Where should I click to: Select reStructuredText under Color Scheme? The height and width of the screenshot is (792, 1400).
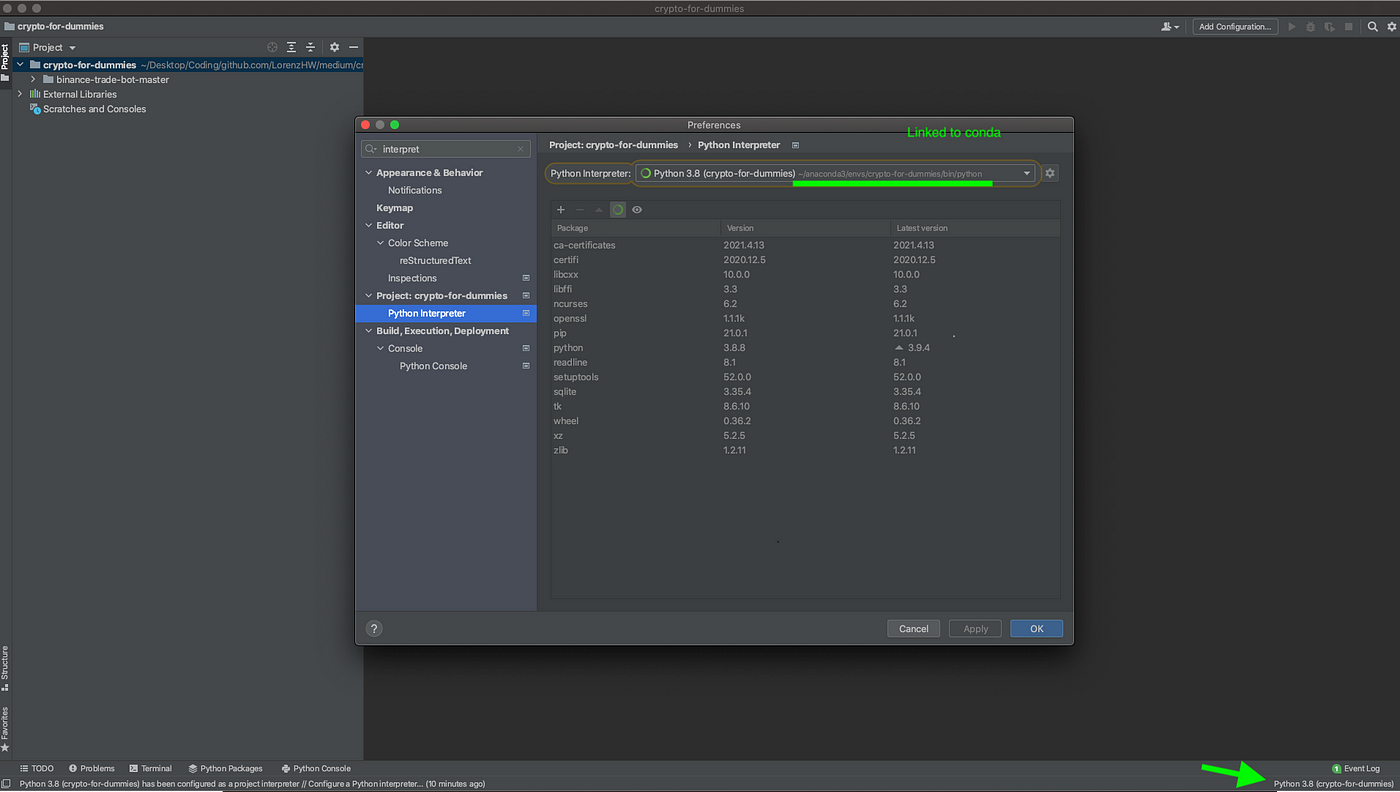435,261
